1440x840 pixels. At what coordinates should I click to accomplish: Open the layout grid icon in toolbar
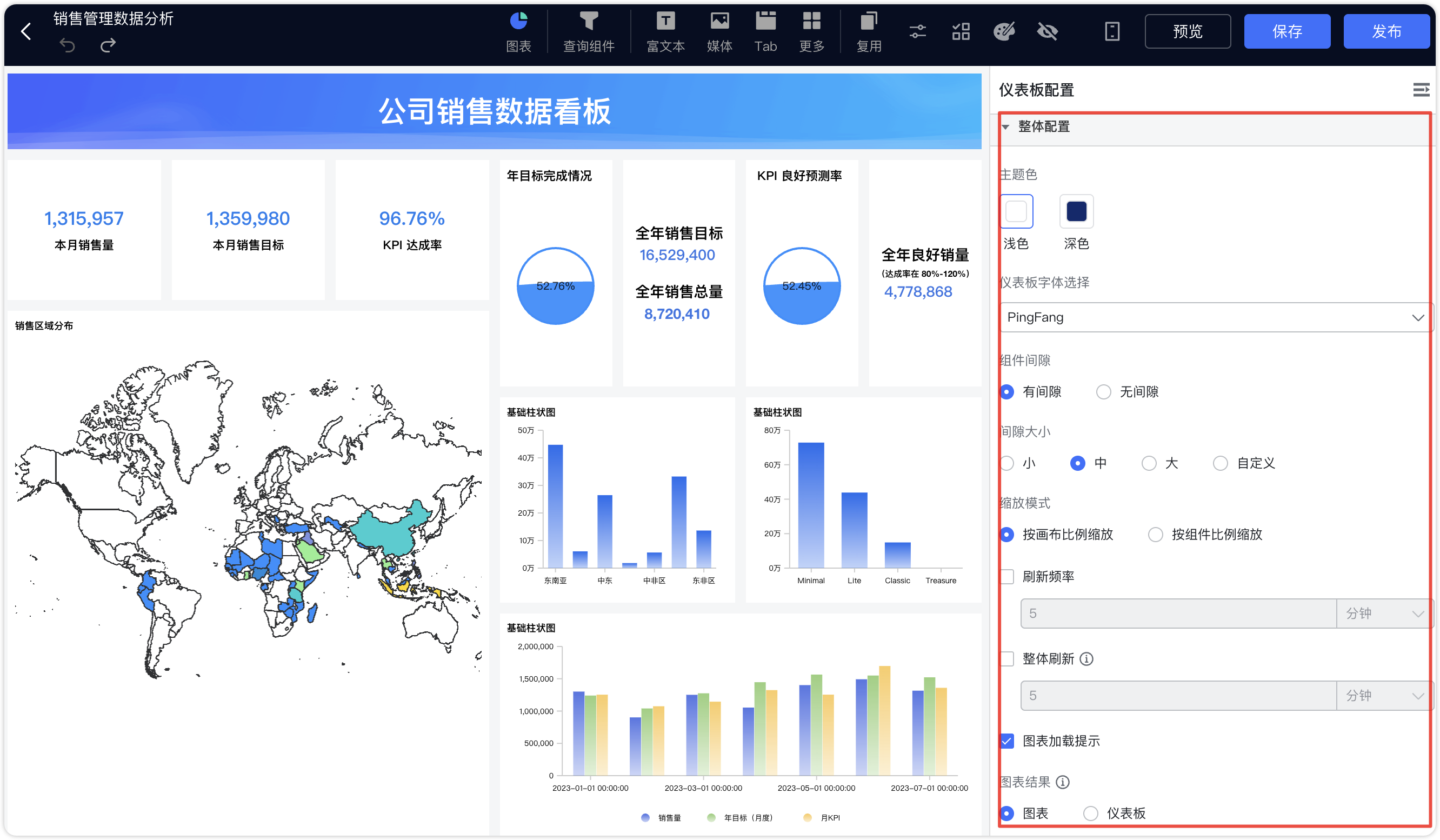(x=961, y=31)
